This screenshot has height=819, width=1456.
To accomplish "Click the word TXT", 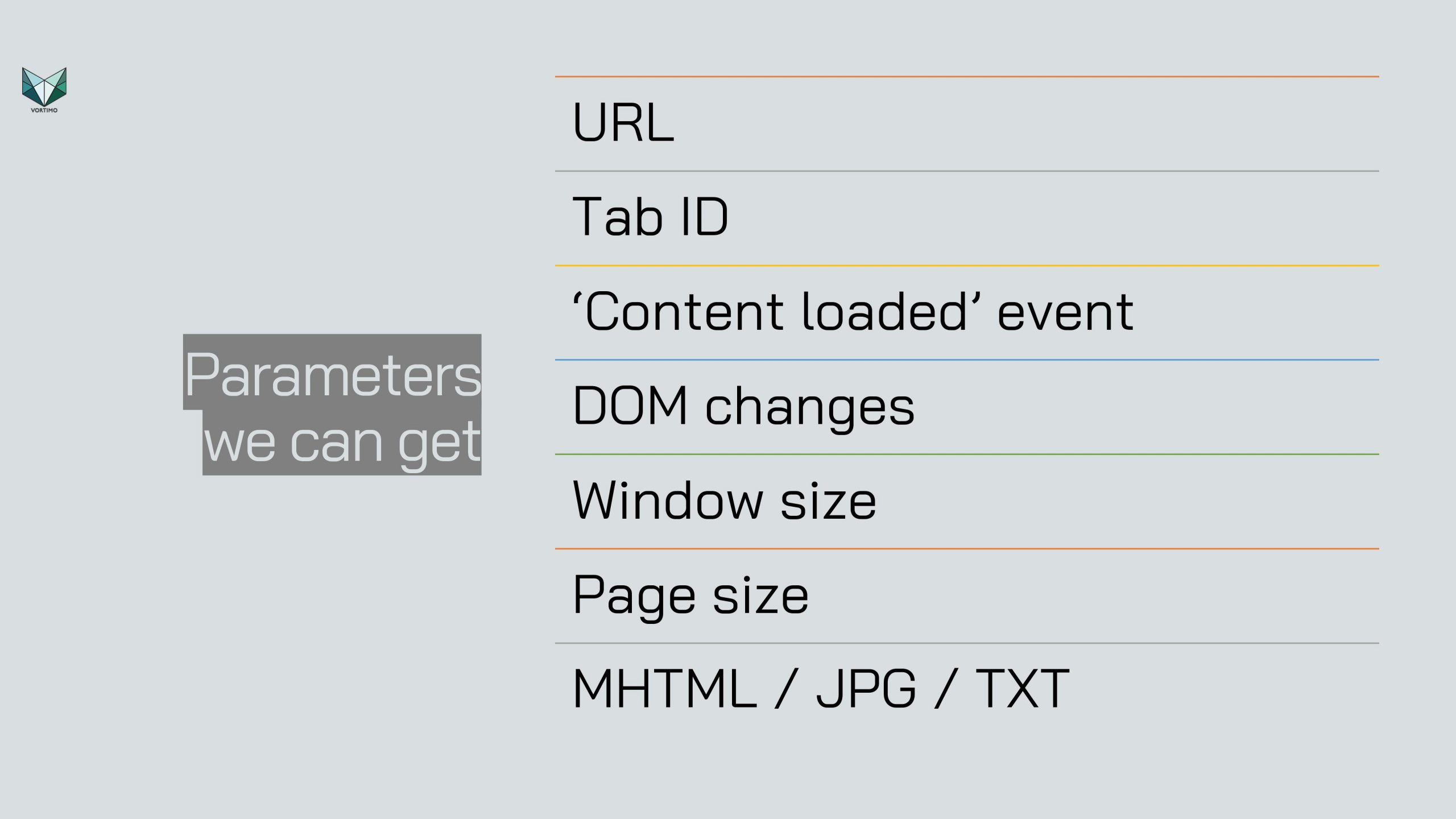I will click(1023, 689).
